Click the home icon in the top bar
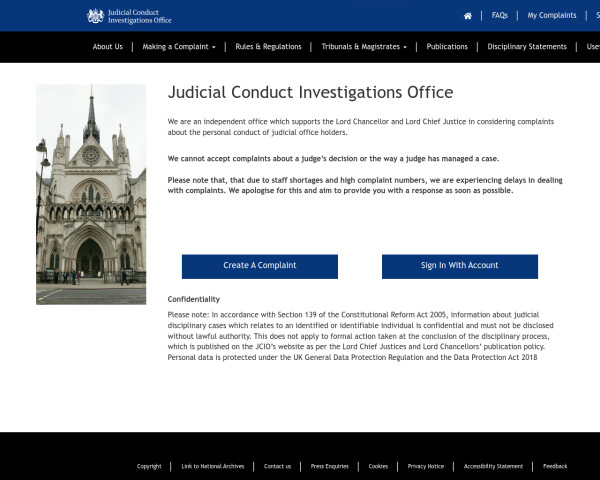Image resolution: width=600 pixels, height=480 pixels. (x=468, y=16)
